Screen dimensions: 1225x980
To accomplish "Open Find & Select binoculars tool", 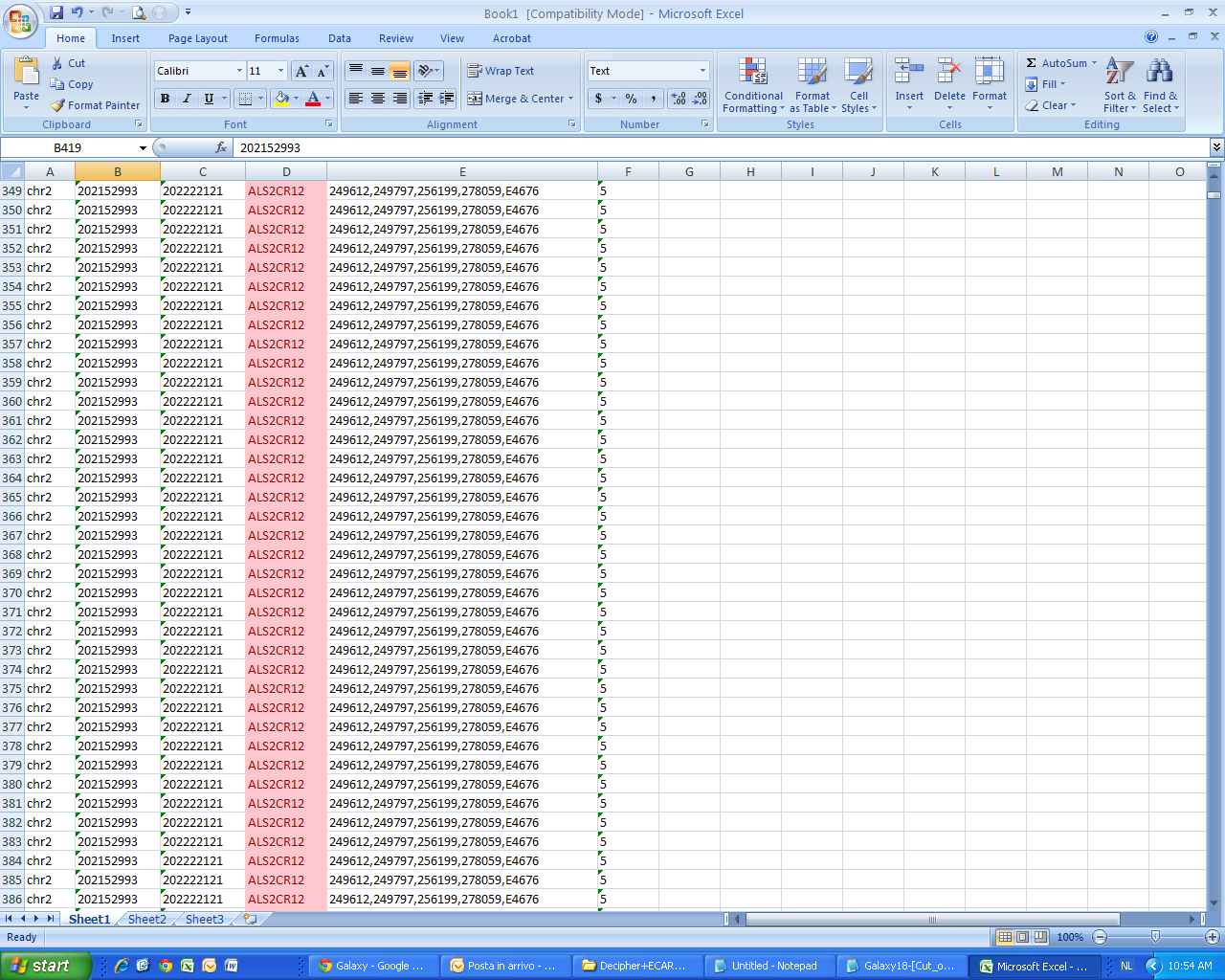I will coord(1159,72).
